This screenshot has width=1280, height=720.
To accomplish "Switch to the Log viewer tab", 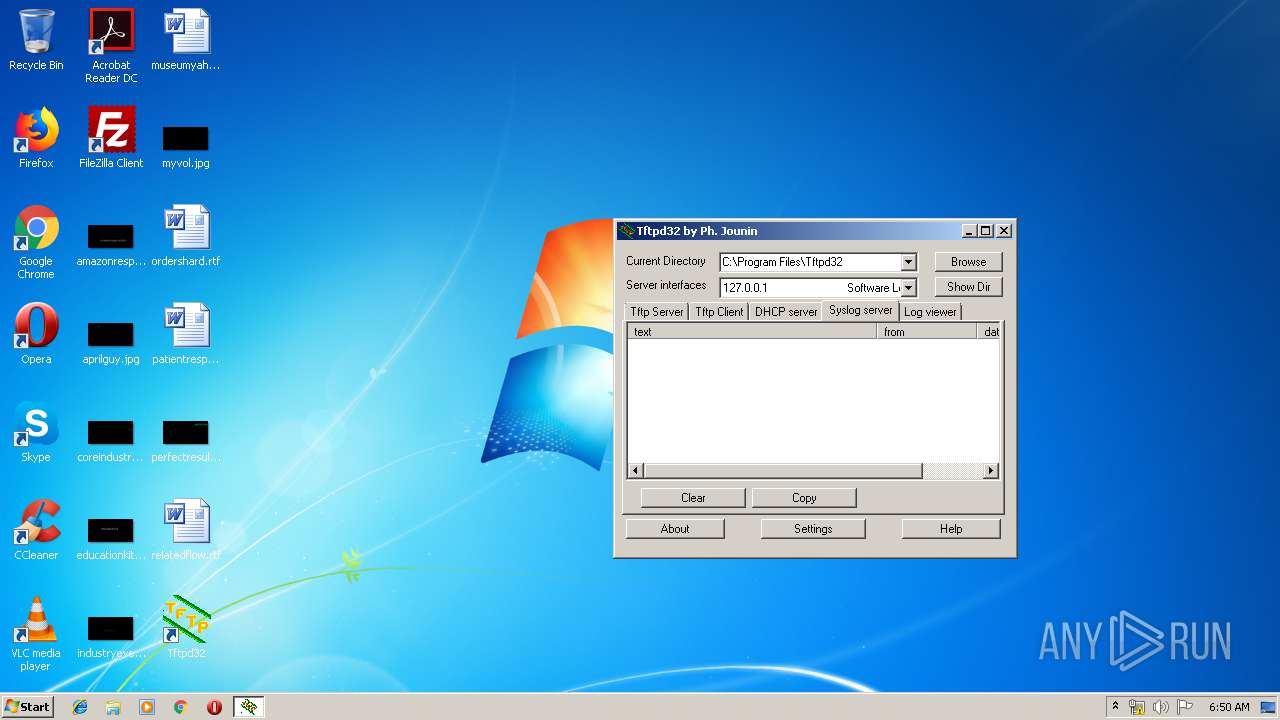I will 930,312.
